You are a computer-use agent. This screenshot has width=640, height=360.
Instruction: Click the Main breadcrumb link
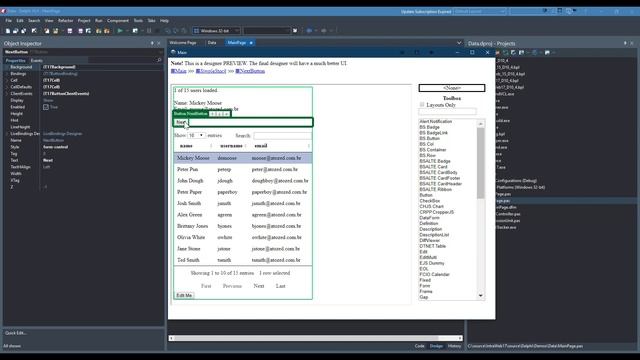coord(179,71)
